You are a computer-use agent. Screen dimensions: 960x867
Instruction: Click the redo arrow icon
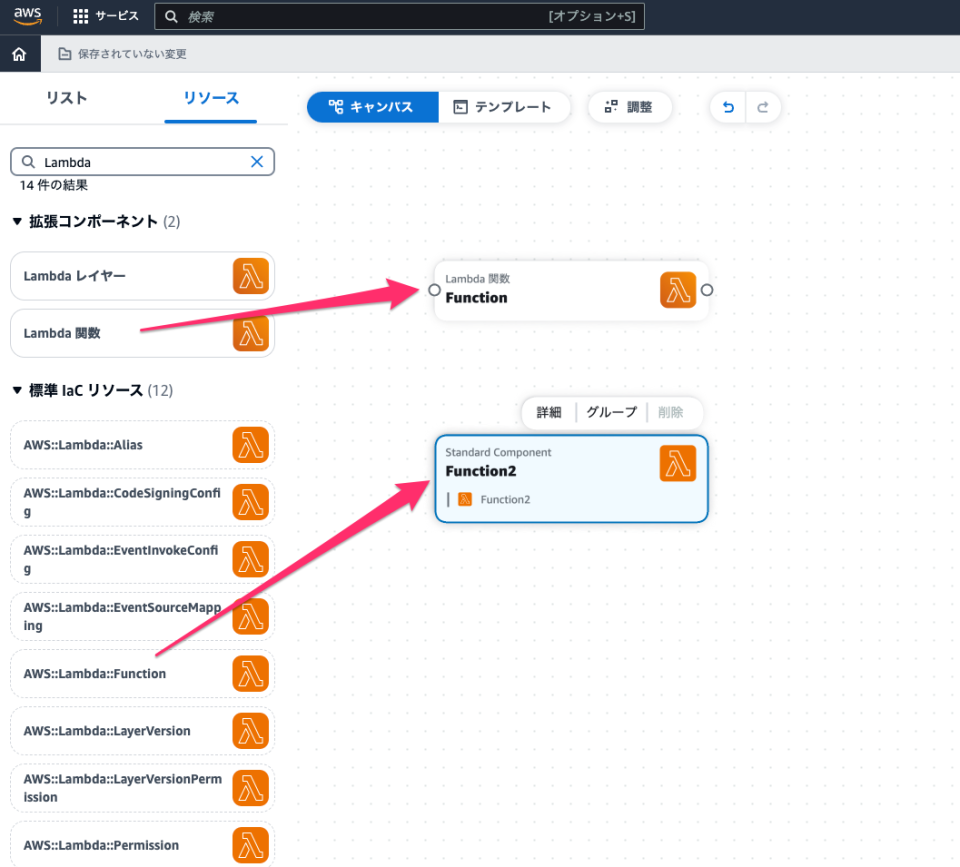(762, 107)
